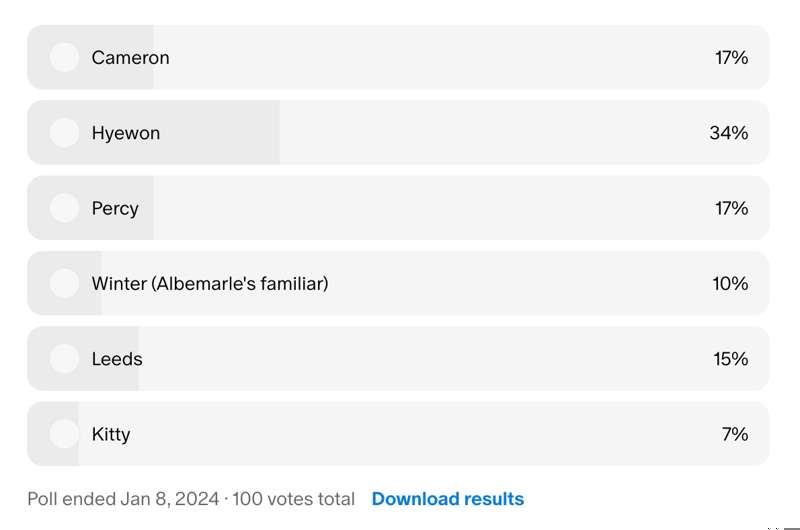The width and height of the screenshot is (800, 530).
Task: Click the Kitty name label
Action: [x=111, y=435]
